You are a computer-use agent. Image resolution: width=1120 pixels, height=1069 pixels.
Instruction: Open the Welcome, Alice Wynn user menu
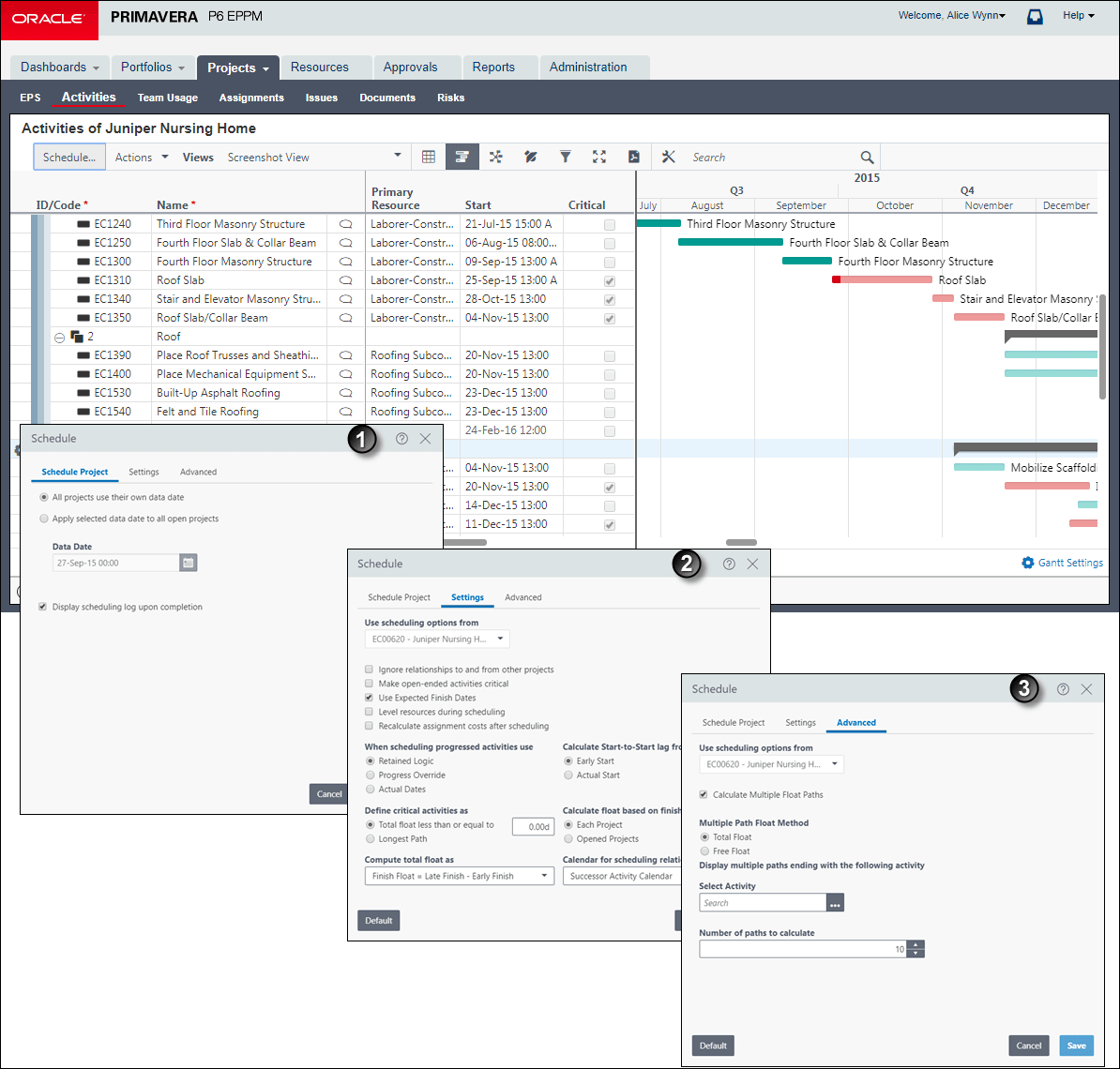(x=951, y=16)
